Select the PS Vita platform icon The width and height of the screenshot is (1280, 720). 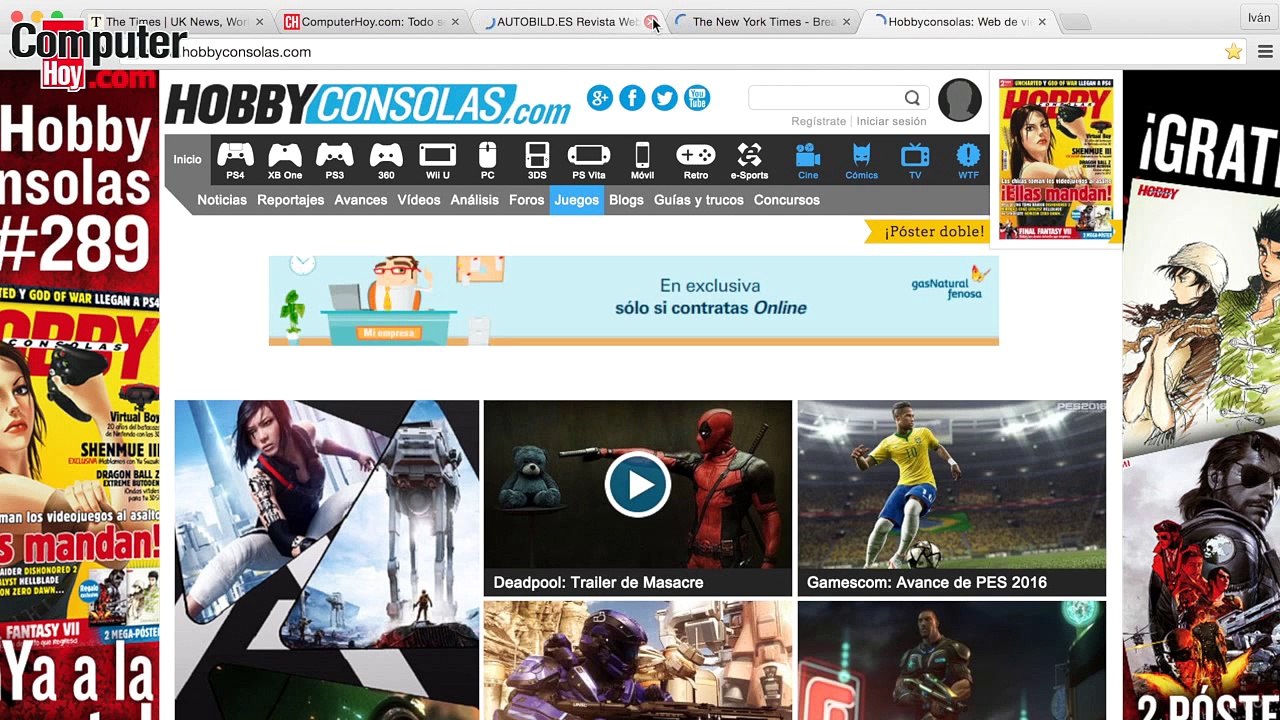589,160
